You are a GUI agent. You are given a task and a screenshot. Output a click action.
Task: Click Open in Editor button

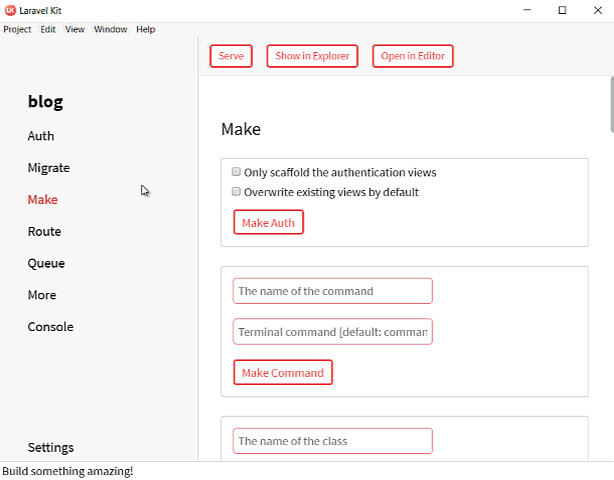413,56
